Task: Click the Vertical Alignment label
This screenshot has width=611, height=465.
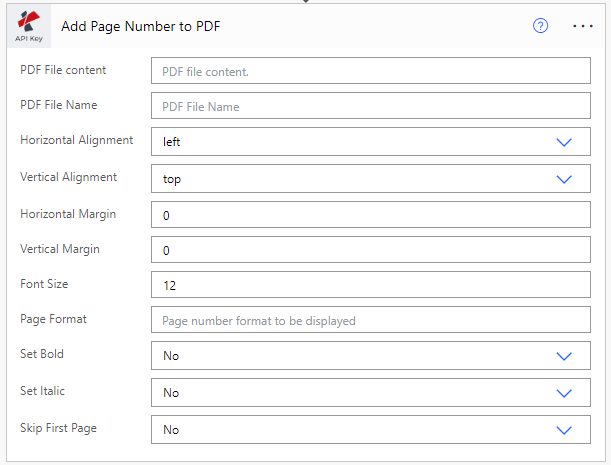Action: (69, 177)
